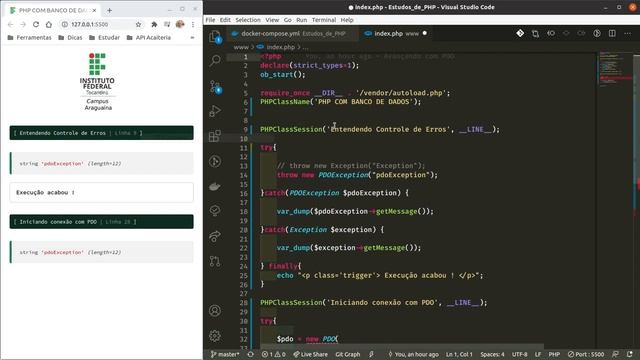
Task: Click Live Share in status bar
Action: point(311,354)
